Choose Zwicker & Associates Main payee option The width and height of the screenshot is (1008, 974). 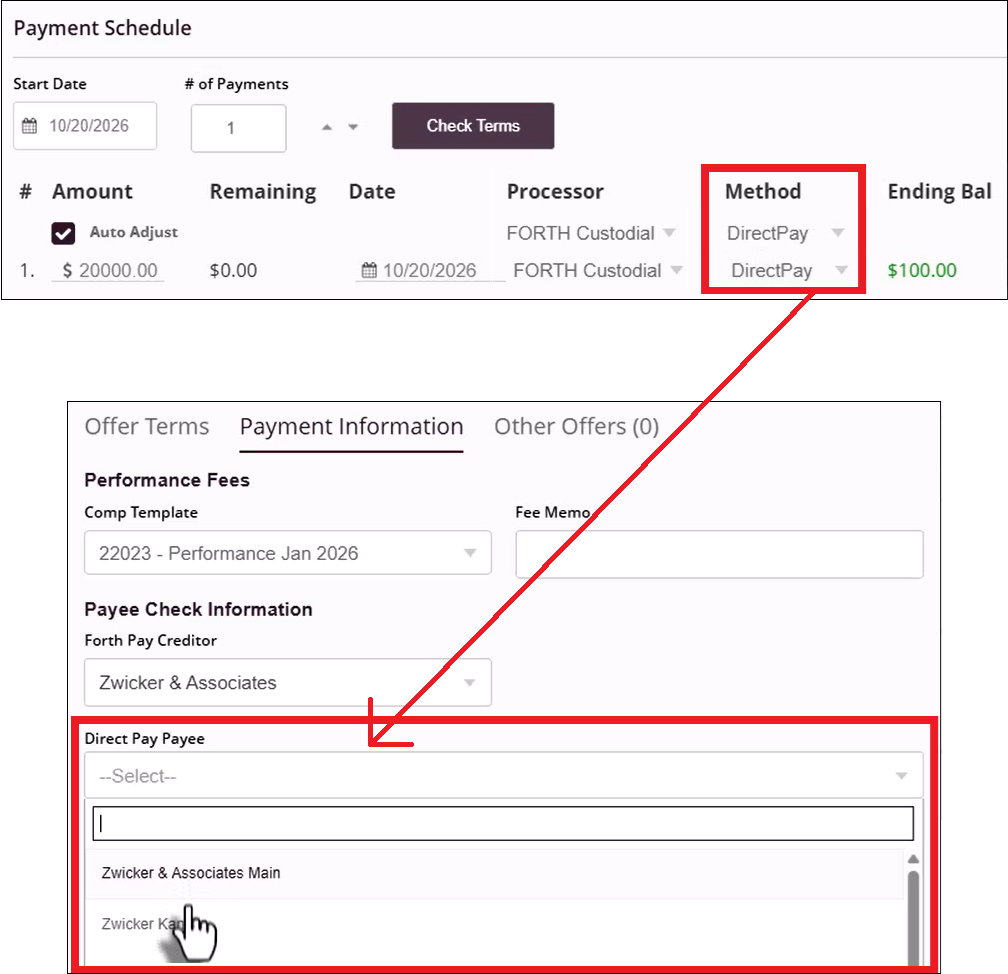pyautogui.click(x=495, y=873)
